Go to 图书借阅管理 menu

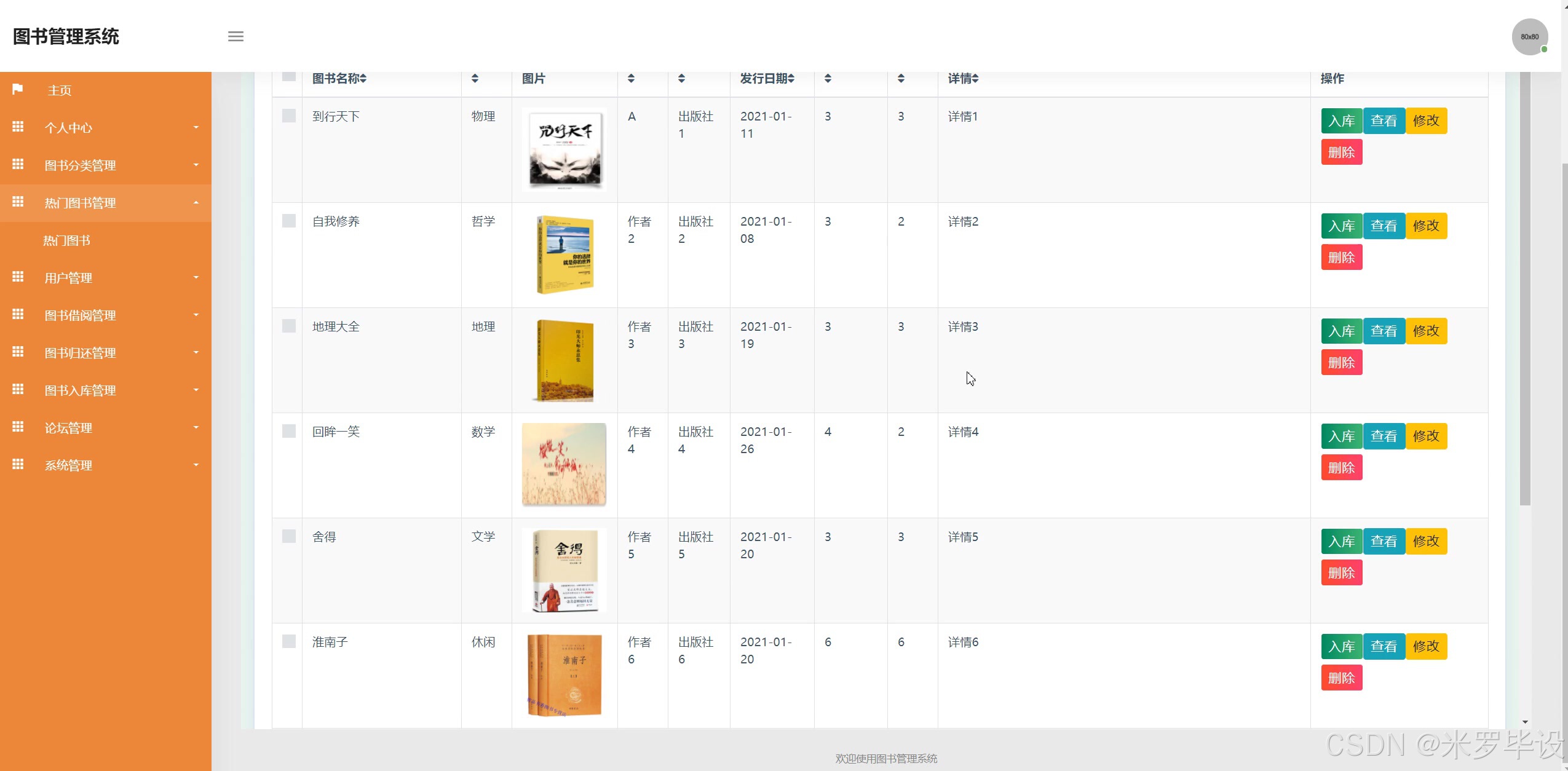click(x=80, y=315)
